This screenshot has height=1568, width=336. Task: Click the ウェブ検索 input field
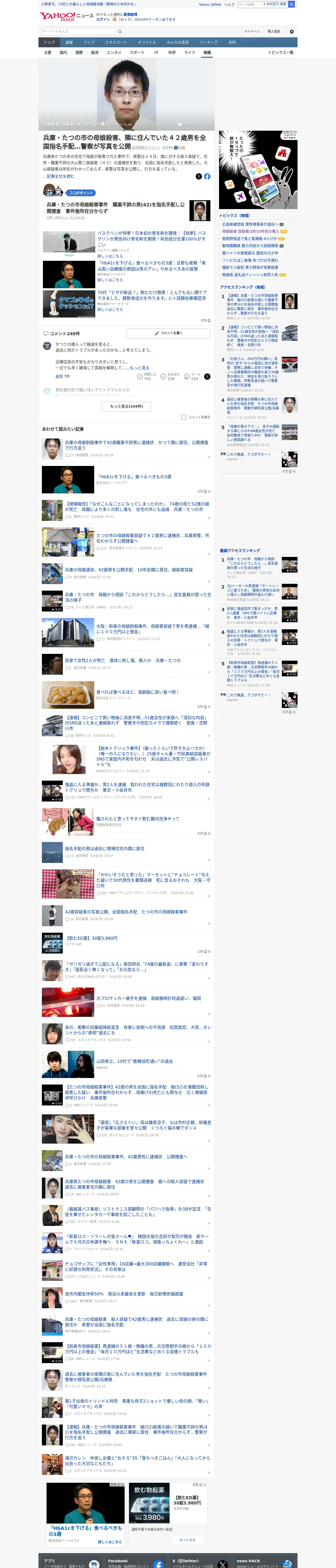(x=250, y=4)
